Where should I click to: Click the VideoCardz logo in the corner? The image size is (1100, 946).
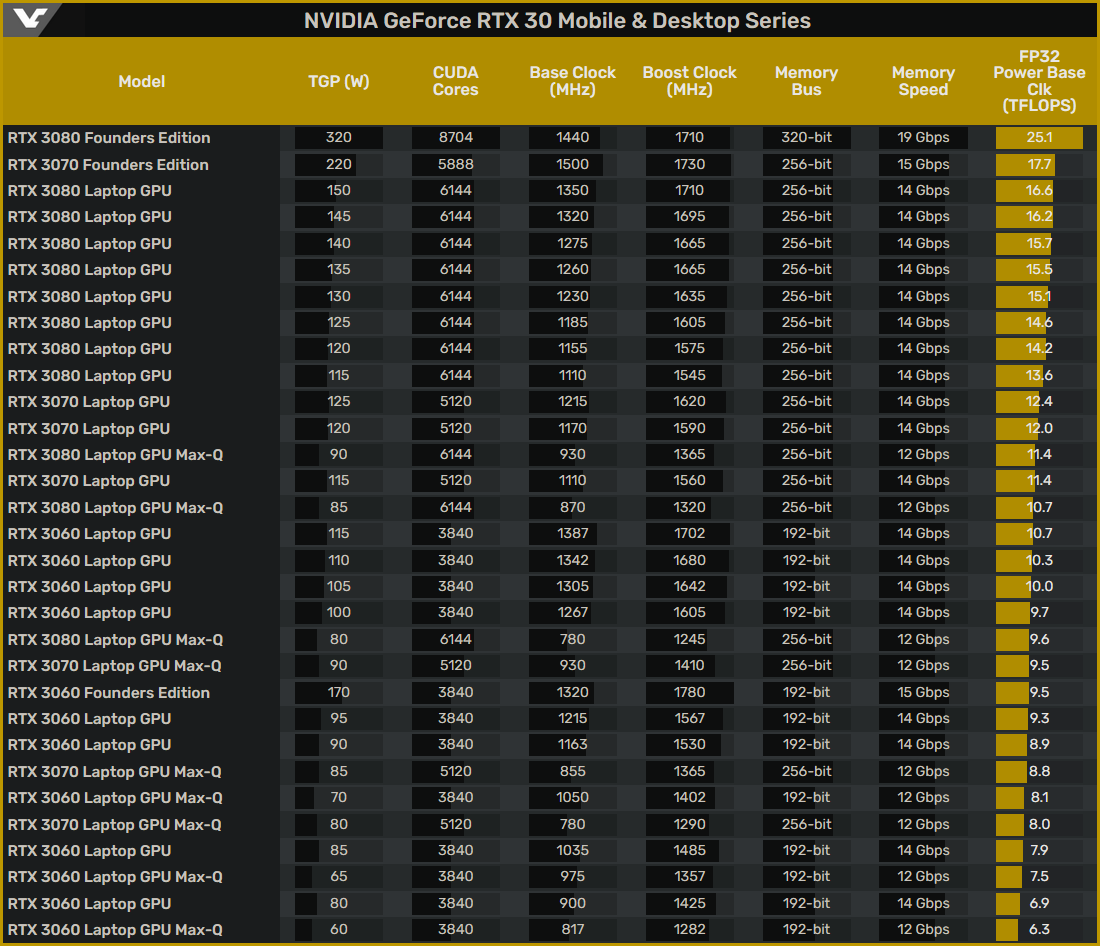(x=30, y=20)
